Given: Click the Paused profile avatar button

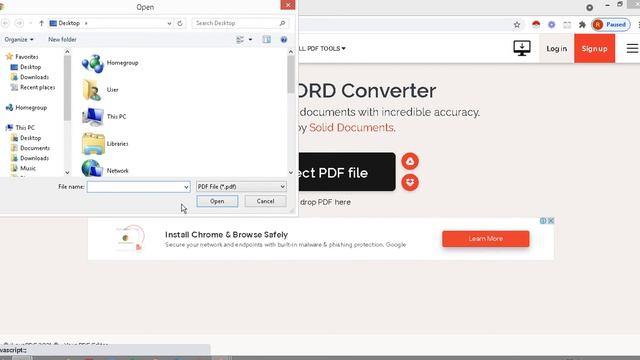Looking at the screenshot, I should tap(611, 25).
